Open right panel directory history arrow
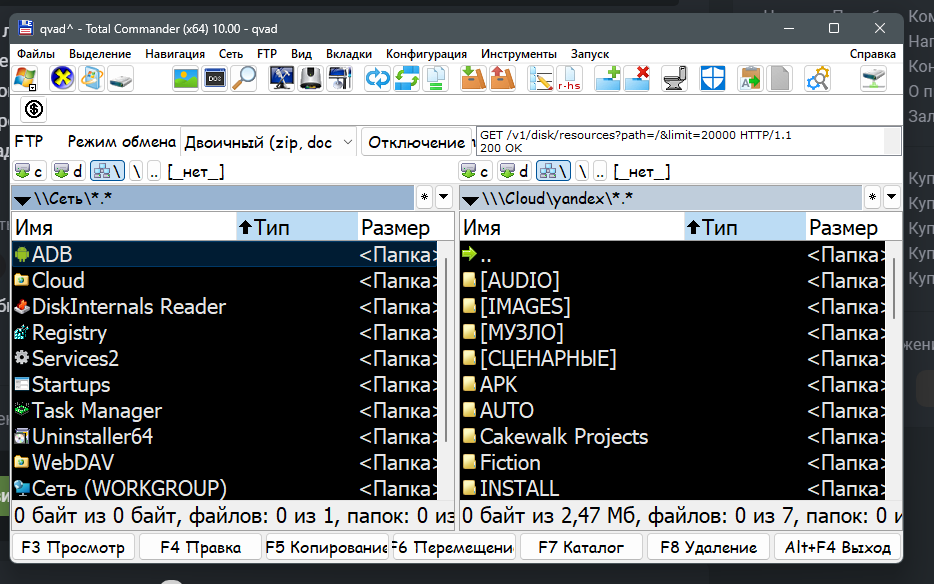The height and width of the screenshot is (584, 934). [891, 197]
